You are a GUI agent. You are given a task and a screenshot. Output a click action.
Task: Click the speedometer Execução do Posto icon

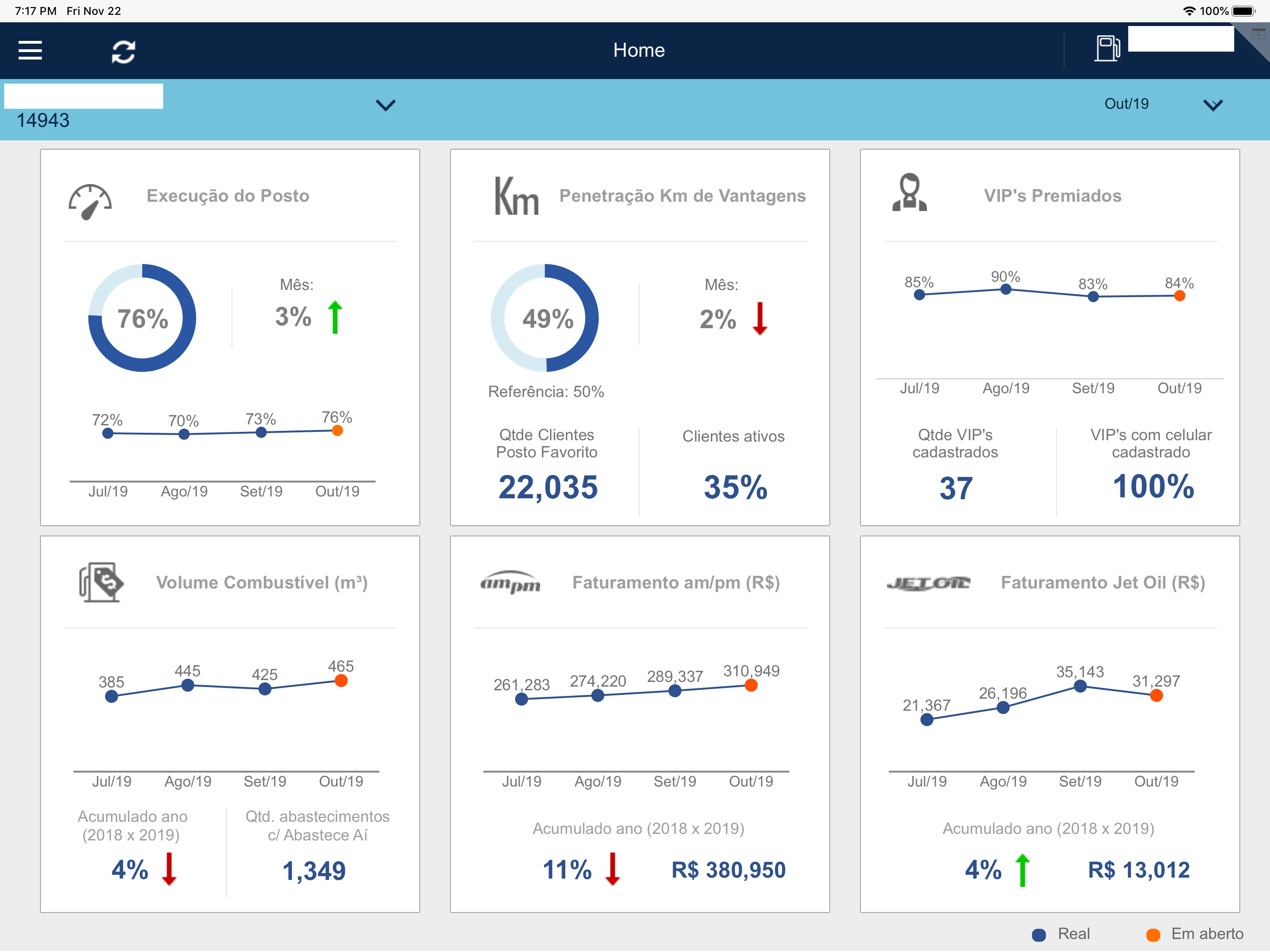point(90,202)
